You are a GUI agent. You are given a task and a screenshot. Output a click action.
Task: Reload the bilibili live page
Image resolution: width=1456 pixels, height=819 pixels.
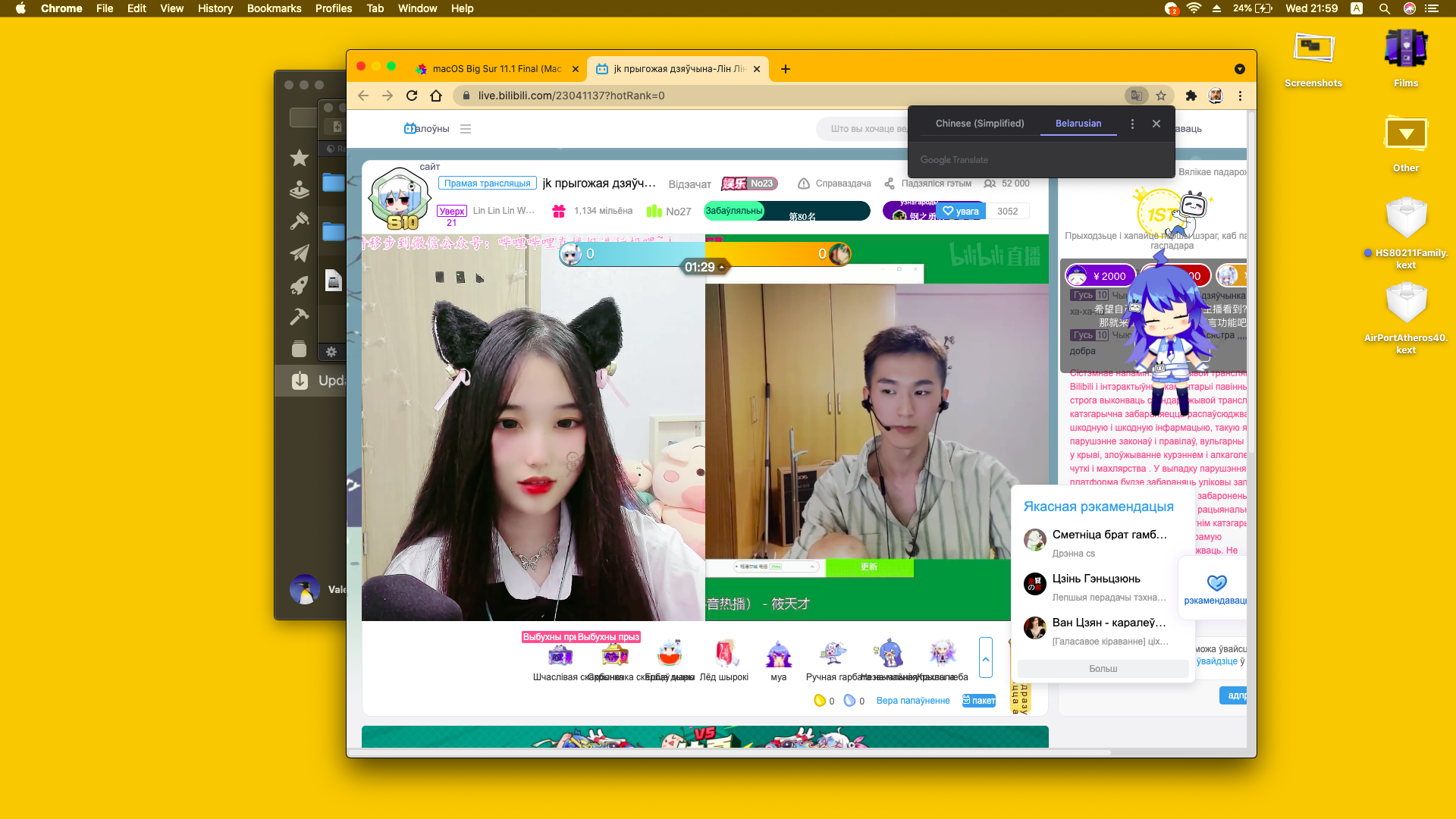pyautogui.click(x=412, y=96)
